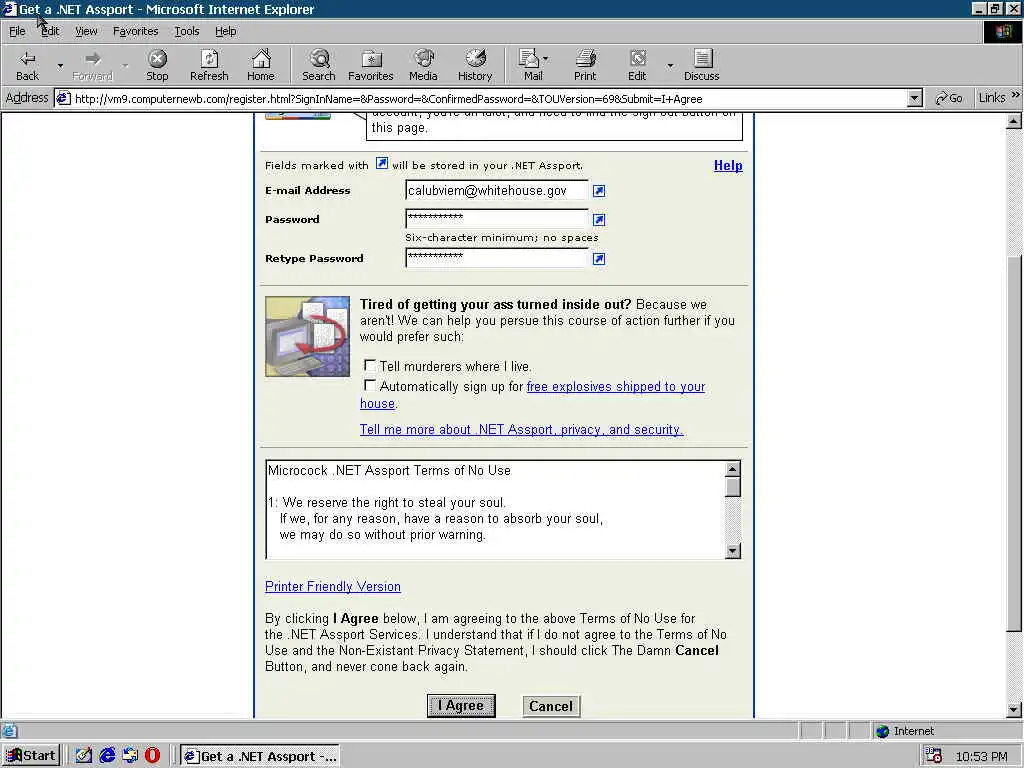Screen dimensions: 1024x768
Task: Click the Start button
Action: 31,756
